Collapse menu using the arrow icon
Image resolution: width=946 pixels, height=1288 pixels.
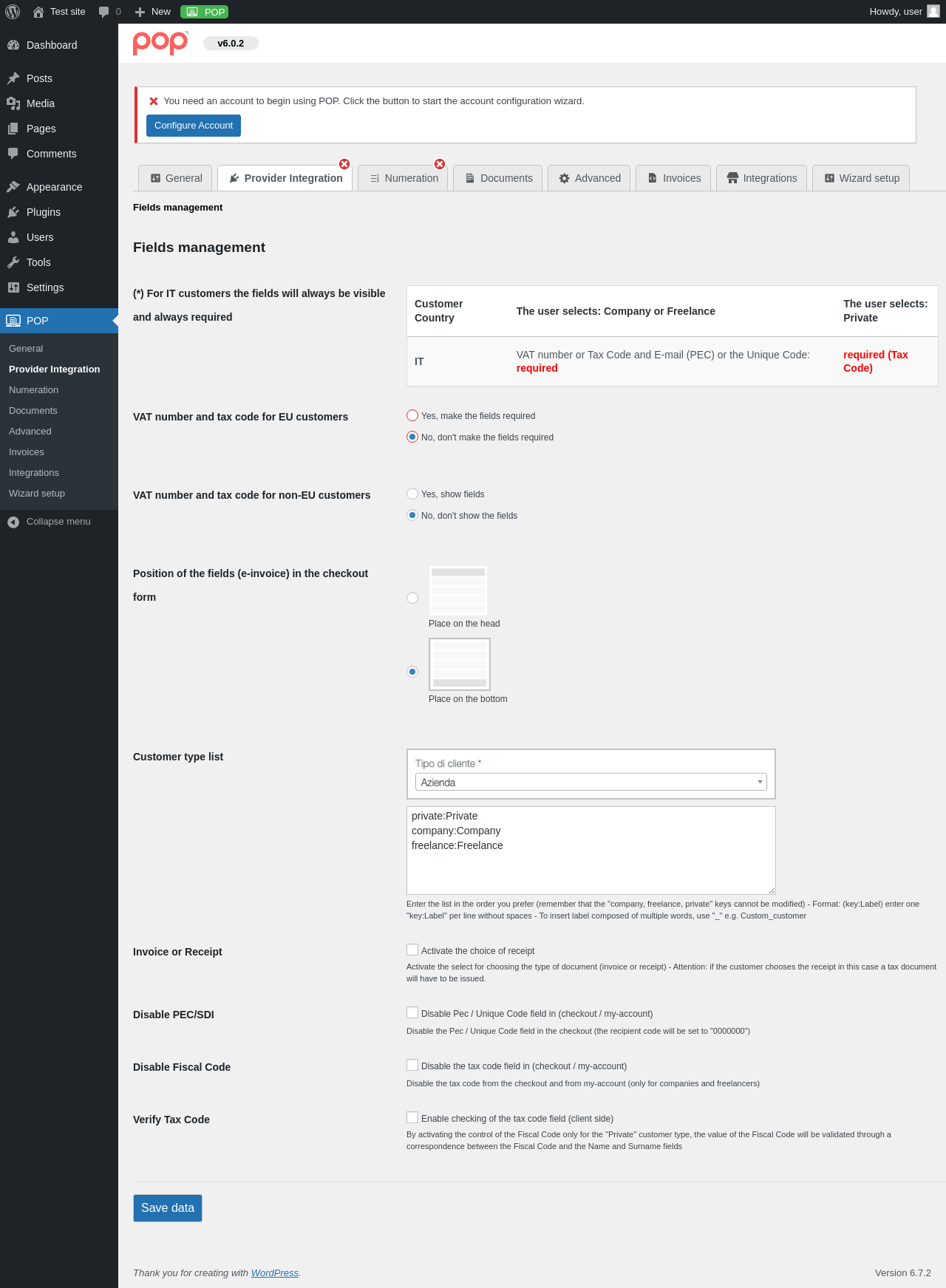[x=13, y=522]
